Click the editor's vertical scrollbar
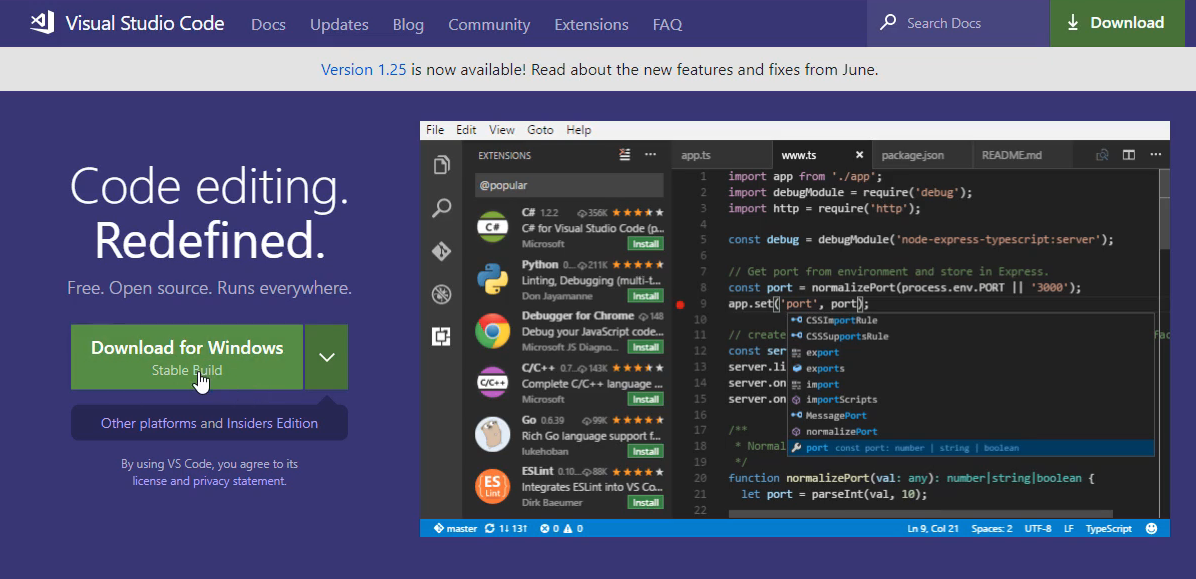The width and height of the screenshot is (1196, 579). 1164,210
